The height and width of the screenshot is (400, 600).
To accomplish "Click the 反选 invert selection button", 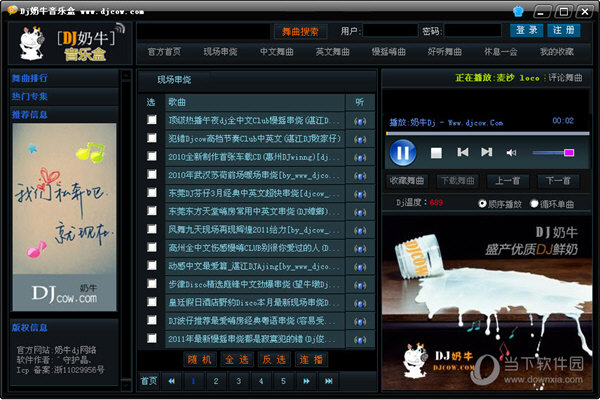I will pyautogui.click(x=274, y=359).
